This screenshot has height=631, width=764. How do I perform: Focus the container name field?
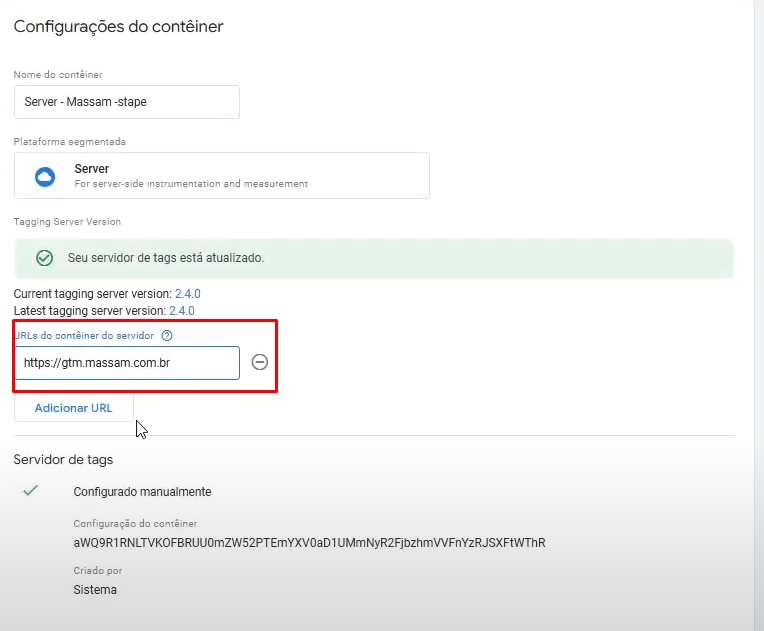pyautogui.click(x=127, y=102)
